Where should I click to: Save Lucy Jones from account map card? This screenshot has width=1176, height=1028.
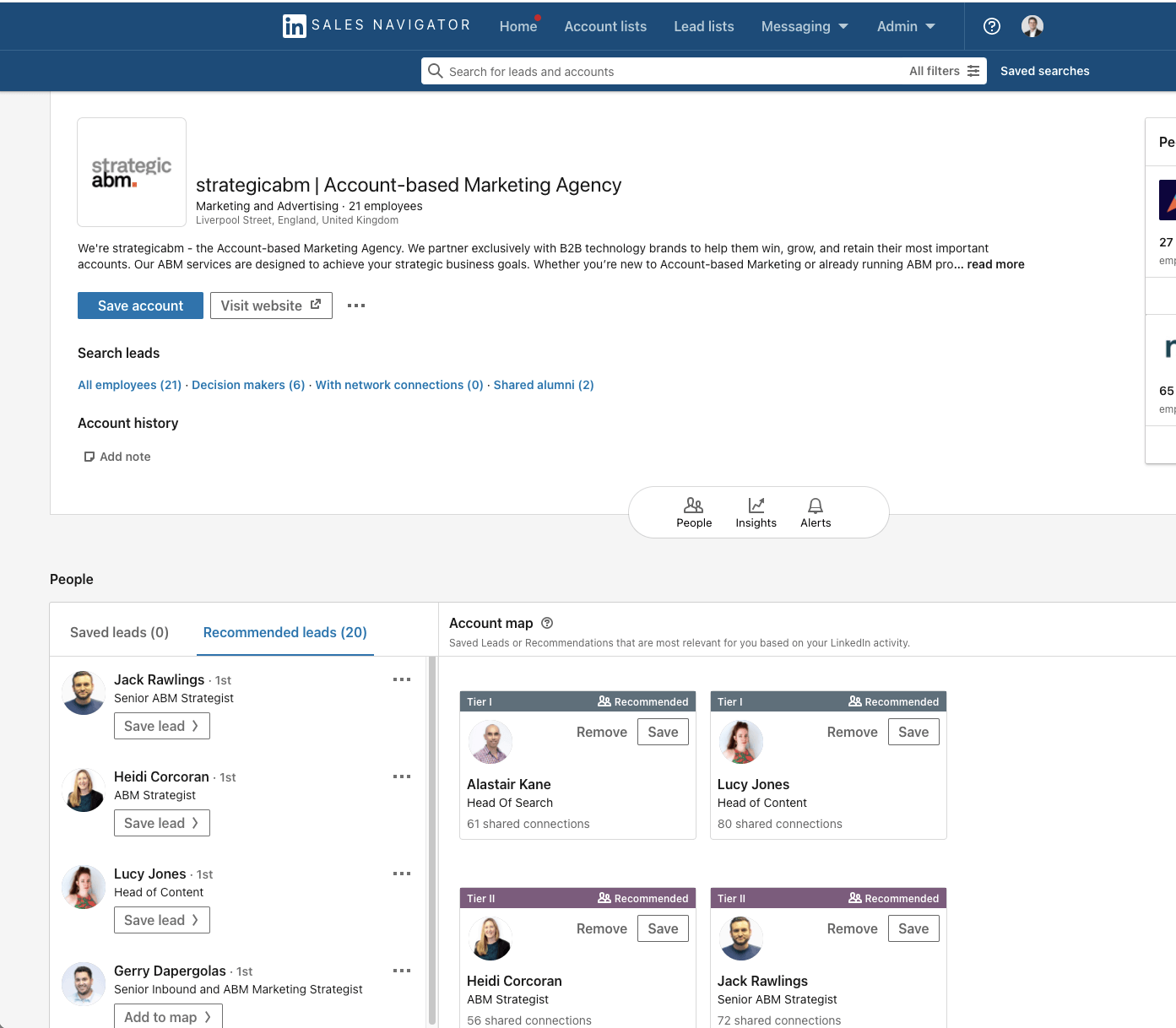tap(913, 732)
